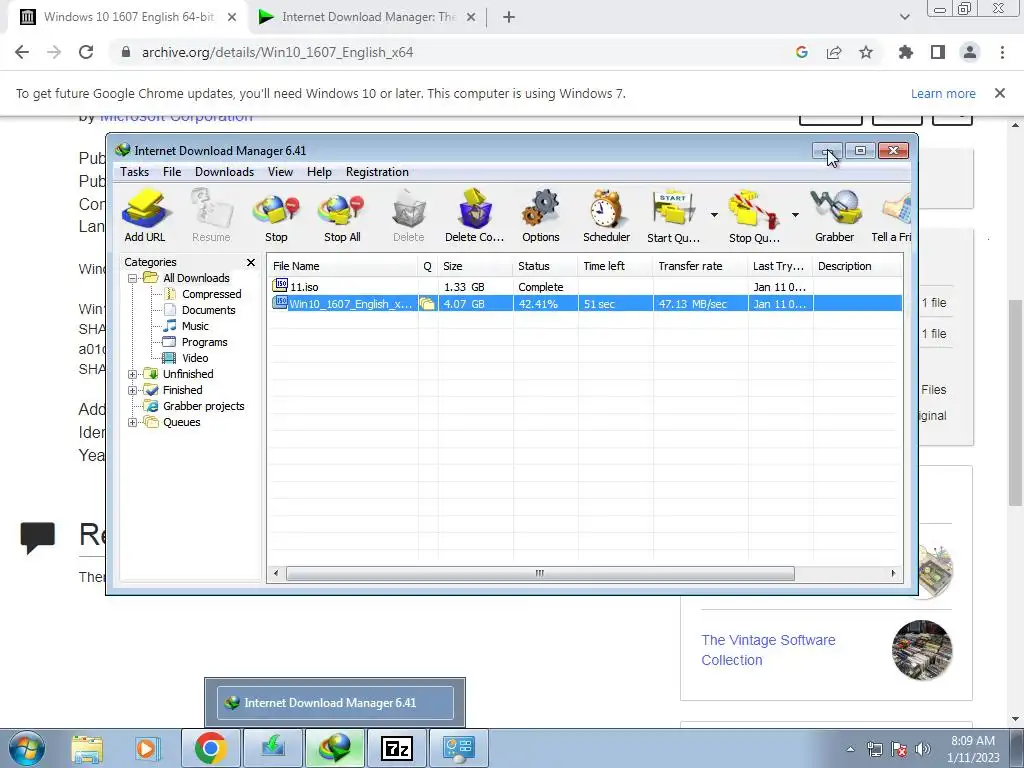Sort by the Size column header
The image size is (1024, 768).
(x=475, y=266)
